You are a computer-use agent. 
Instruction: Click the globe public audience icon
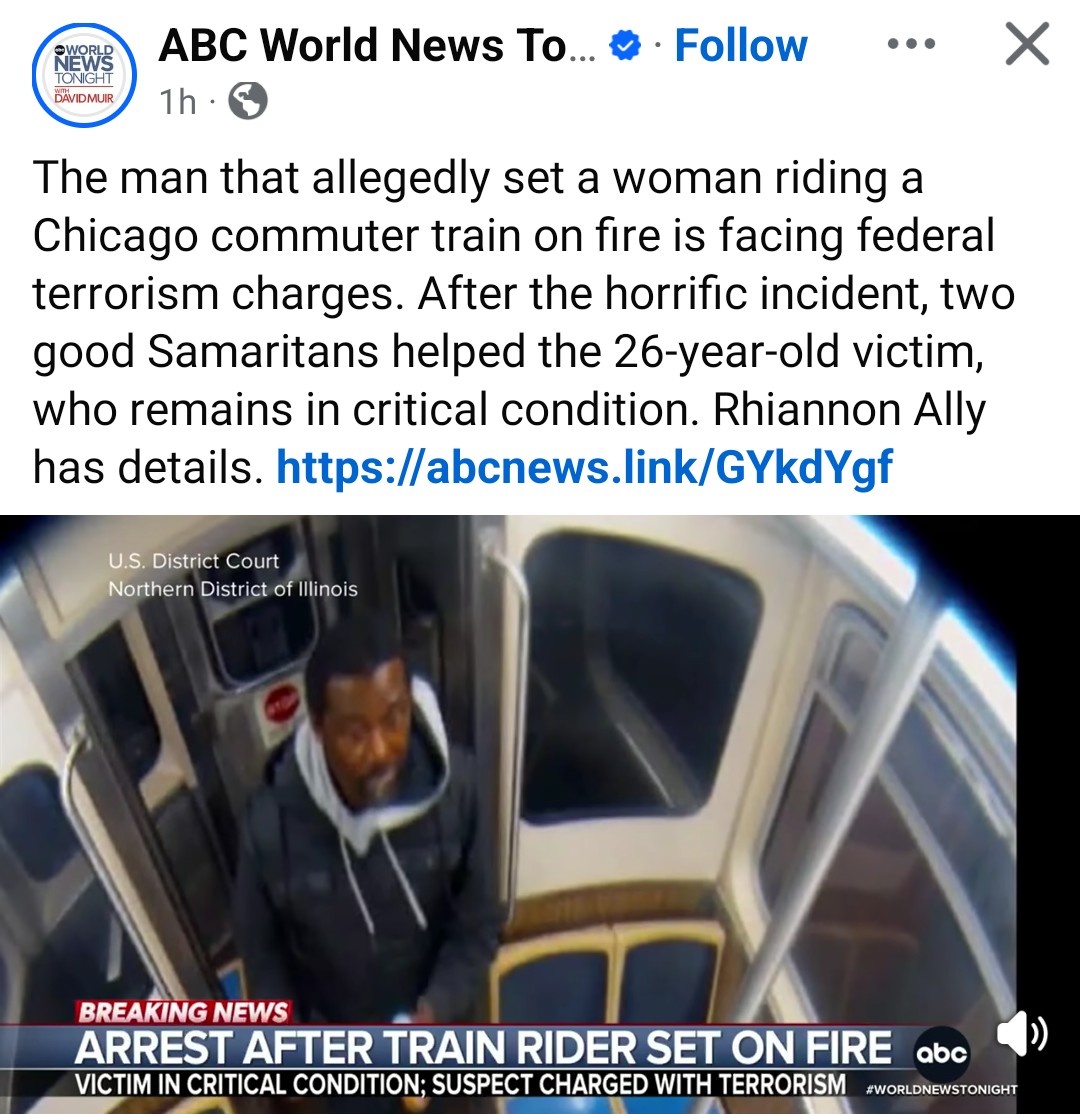247,101
